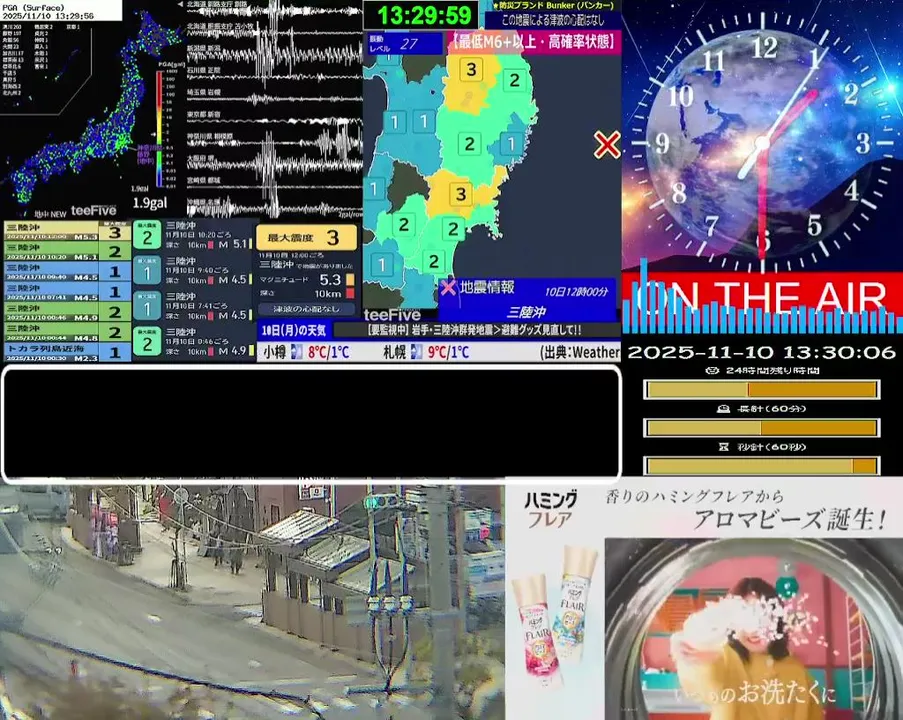
Task: Click the clock icon beside 24時間残り時間
Action: pos(712,370)
